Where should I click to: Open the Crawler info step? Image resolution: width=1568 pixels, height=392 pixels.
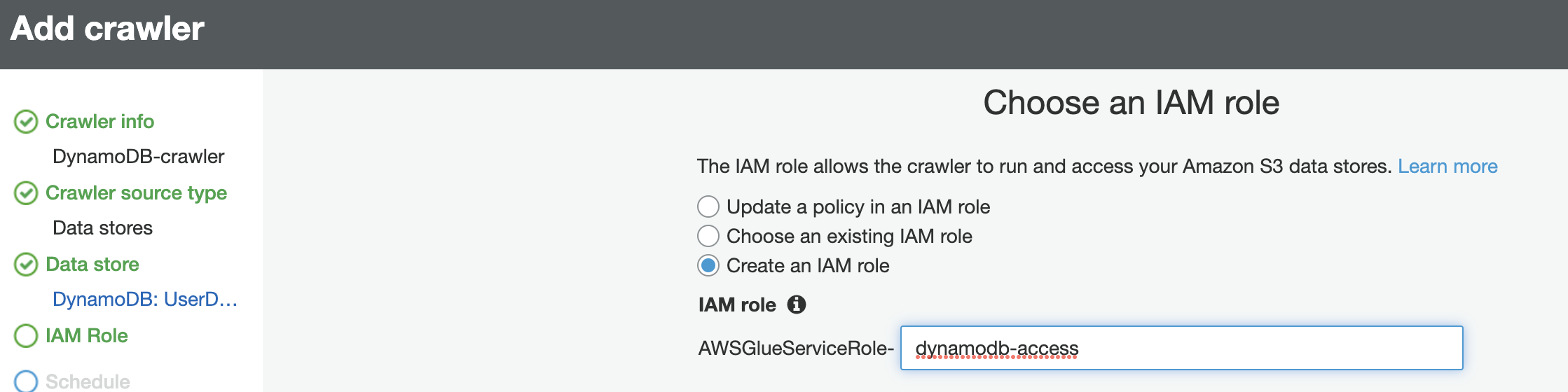[99, 122]
